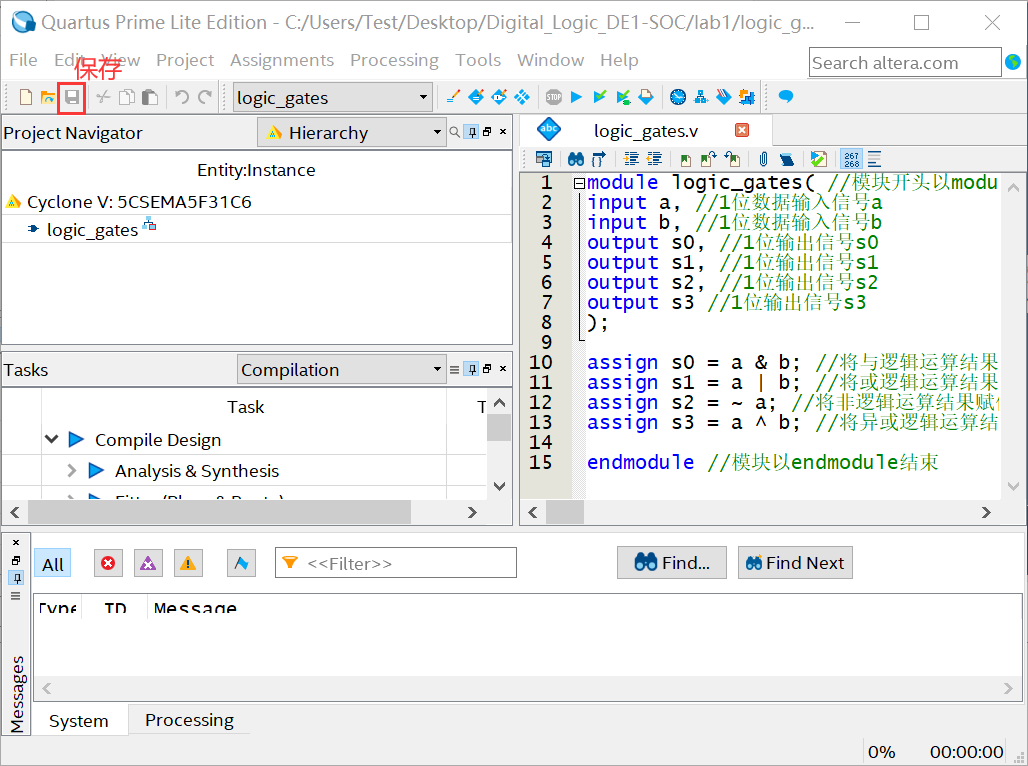
Task: Expand the Analysis & Synthesis task
Action: pos(71,470)
